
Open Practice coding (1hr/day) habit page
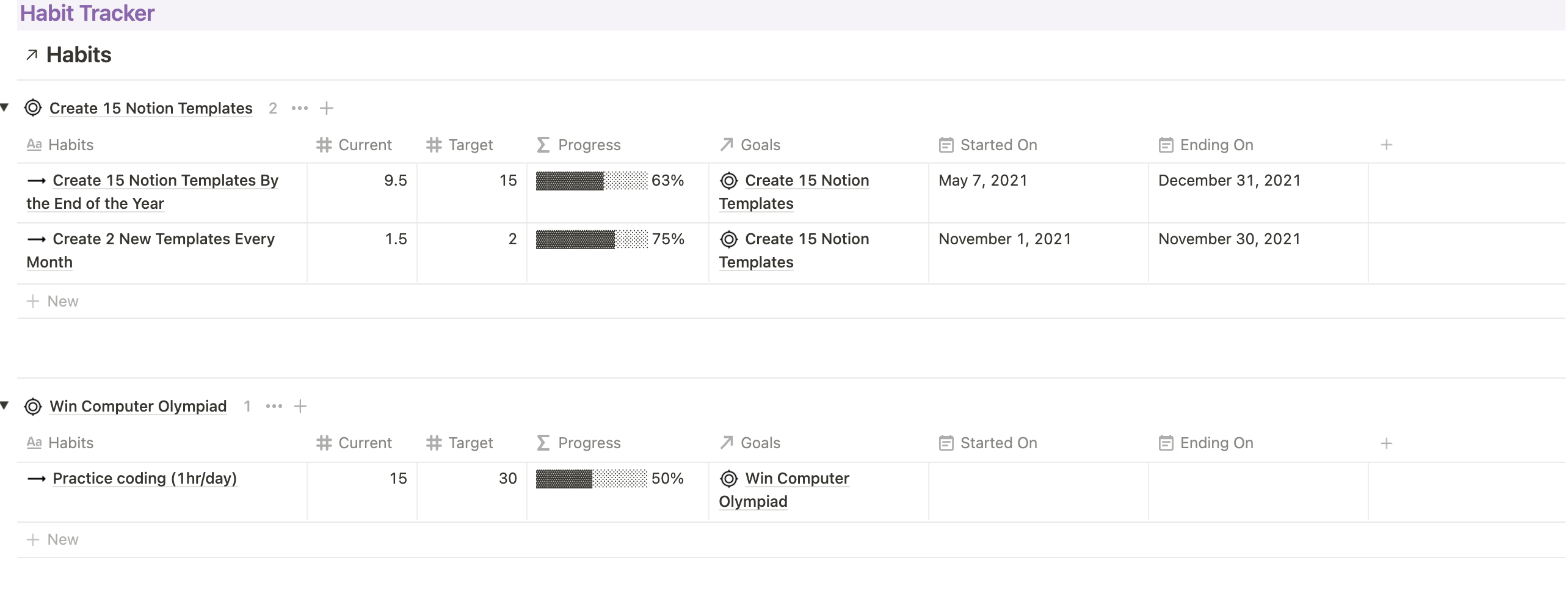[144, 479]
